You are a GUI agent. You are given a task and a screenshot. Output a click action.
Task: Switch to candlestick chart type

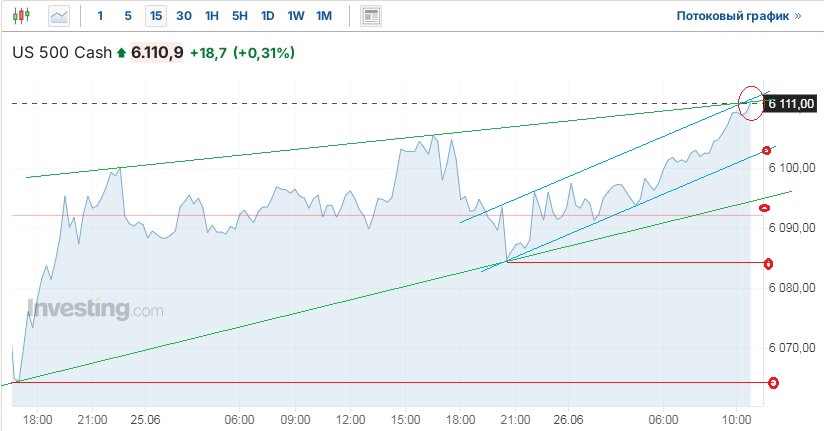24,16
